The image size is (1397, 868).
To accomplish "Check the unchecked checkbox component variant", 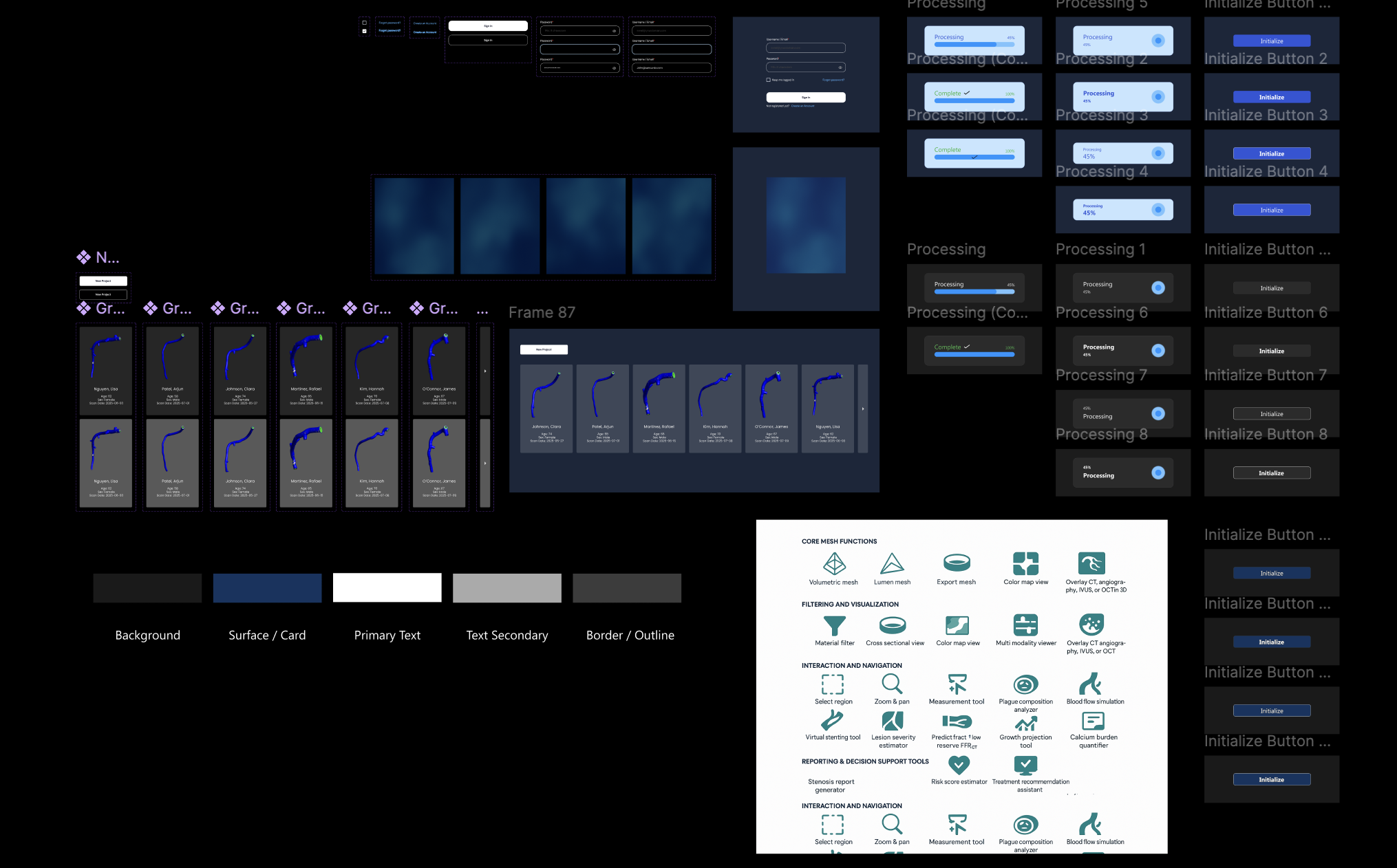I will tap(364, 23).
